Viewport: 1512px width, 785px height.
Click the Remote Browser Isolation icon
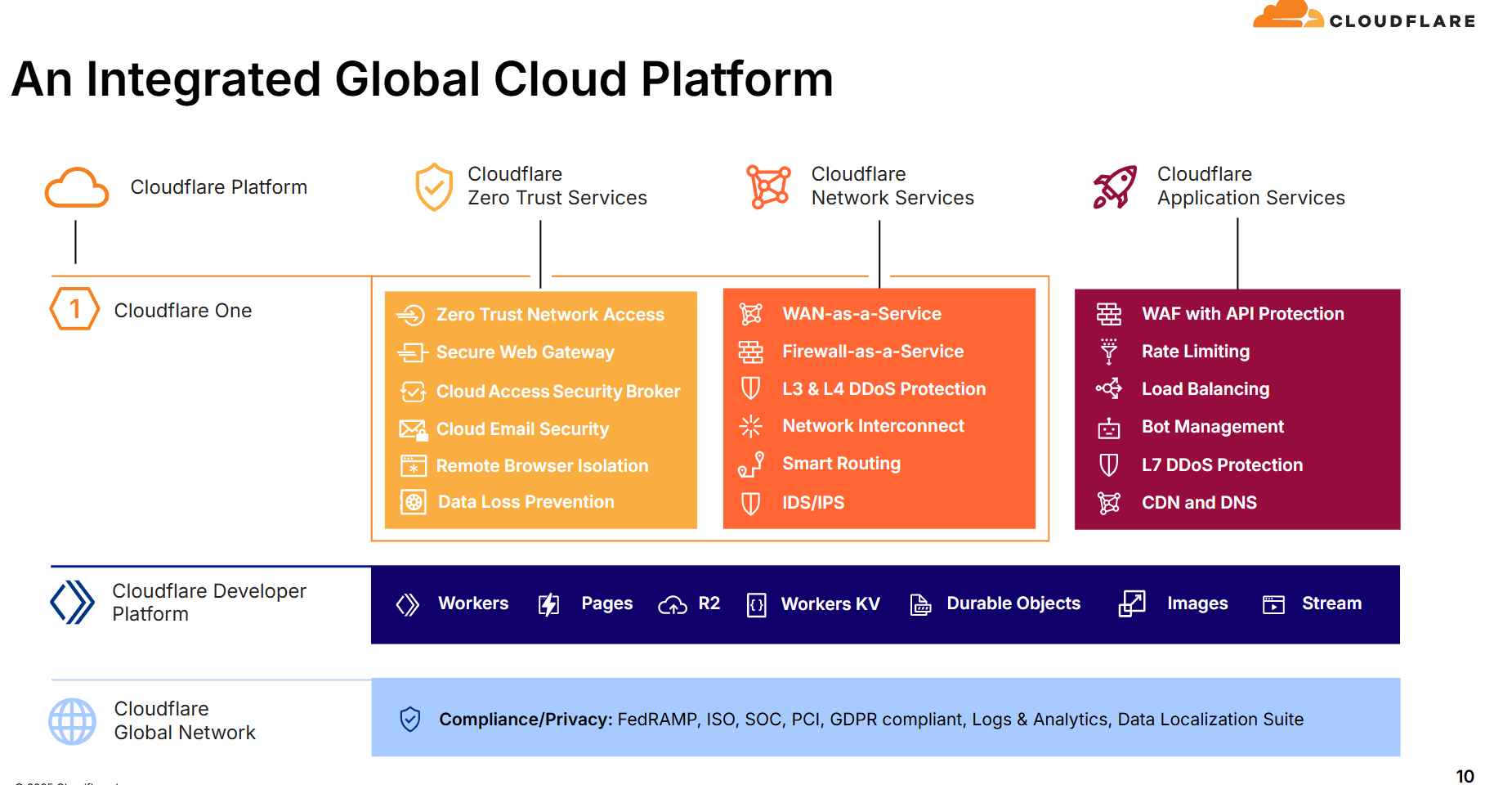[414, 466]
